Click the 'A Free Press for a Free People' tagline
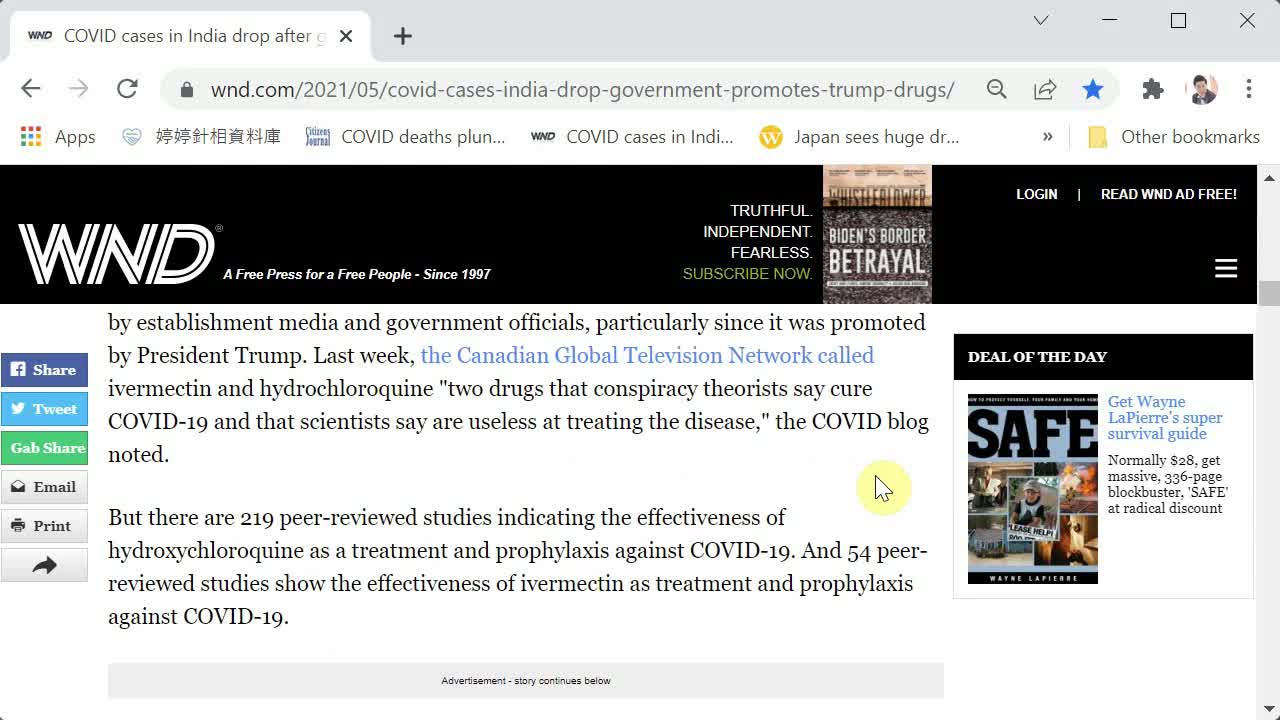 coord(357,274)
